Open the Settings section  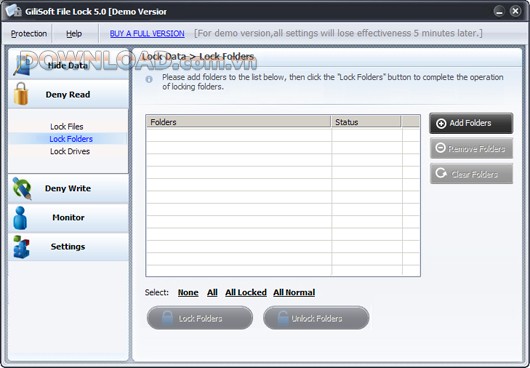tap(68, 246)
